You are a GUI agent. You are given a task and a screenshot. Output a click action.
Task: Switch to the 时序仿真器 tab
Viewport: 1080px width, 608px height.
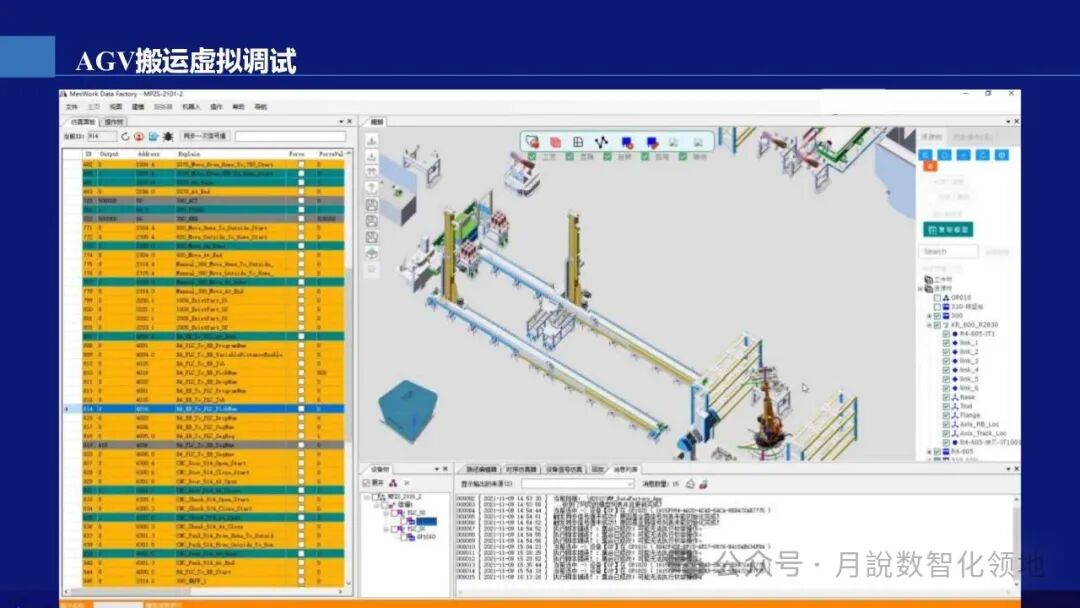coord(521,470)
